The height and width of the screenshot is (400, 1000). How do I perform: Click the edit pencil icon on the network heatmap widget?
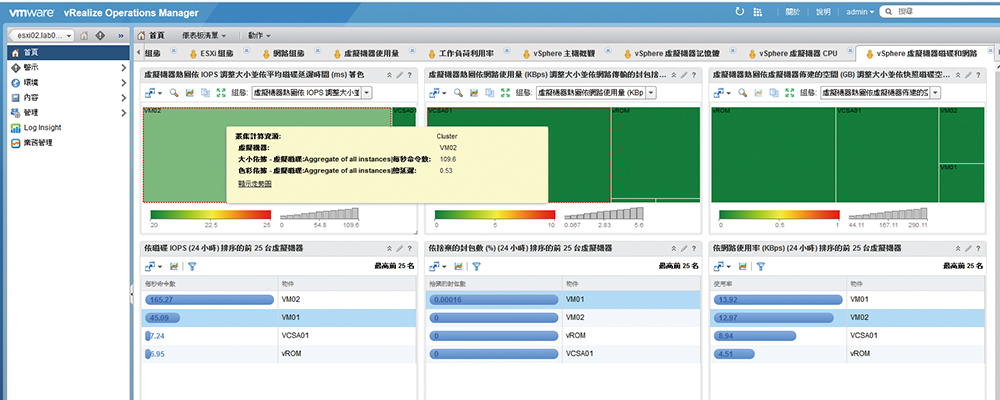pyautogui.click(x=684, y=75)
